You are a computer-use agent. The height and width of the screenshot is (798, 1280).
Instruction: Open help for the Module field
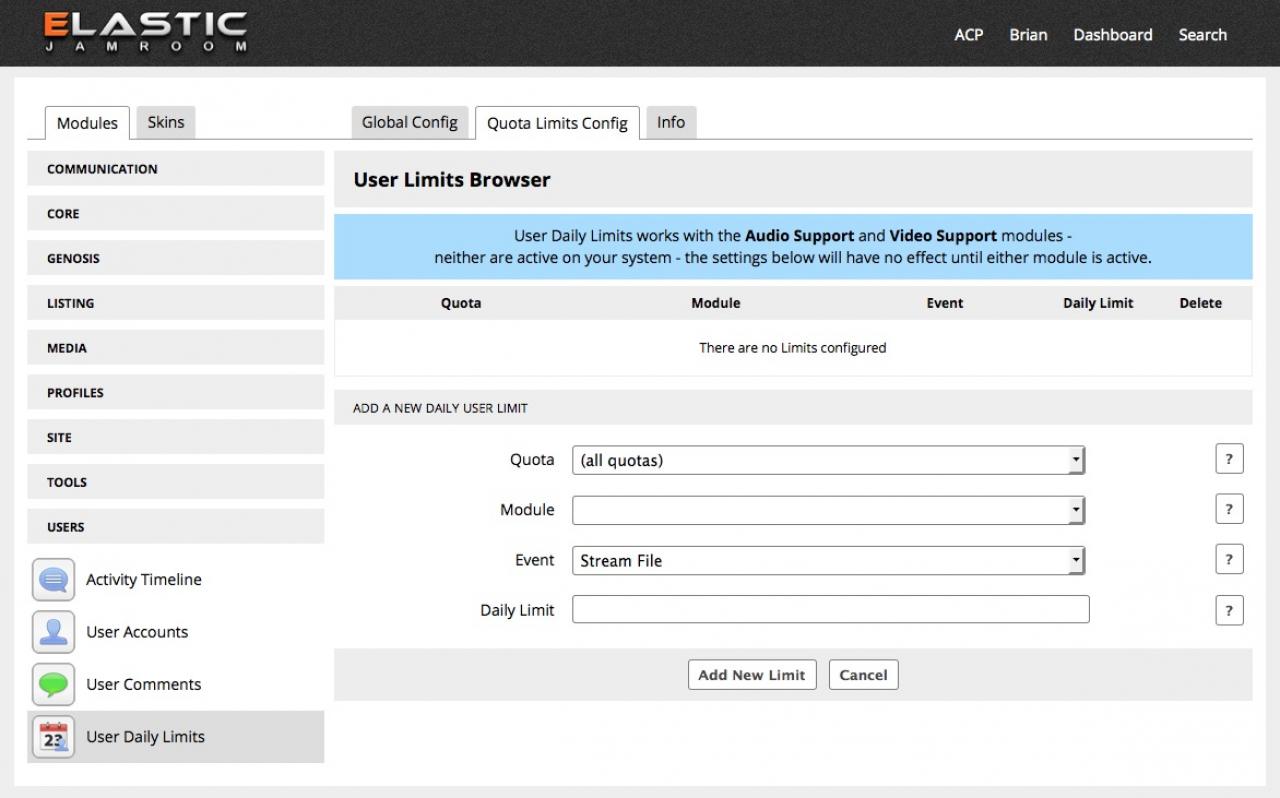click(1229, 509)
